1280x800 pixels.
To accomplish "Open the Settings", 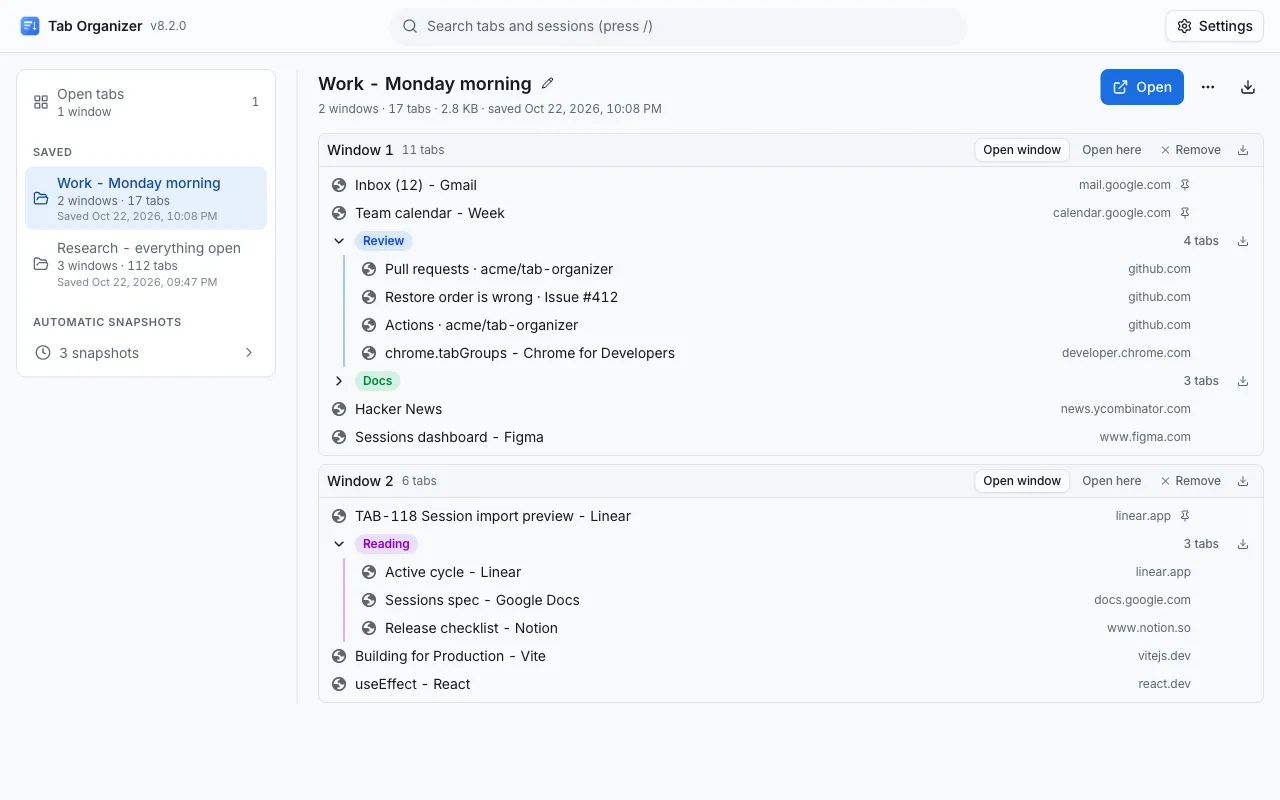I will (x=1214, y=26).
